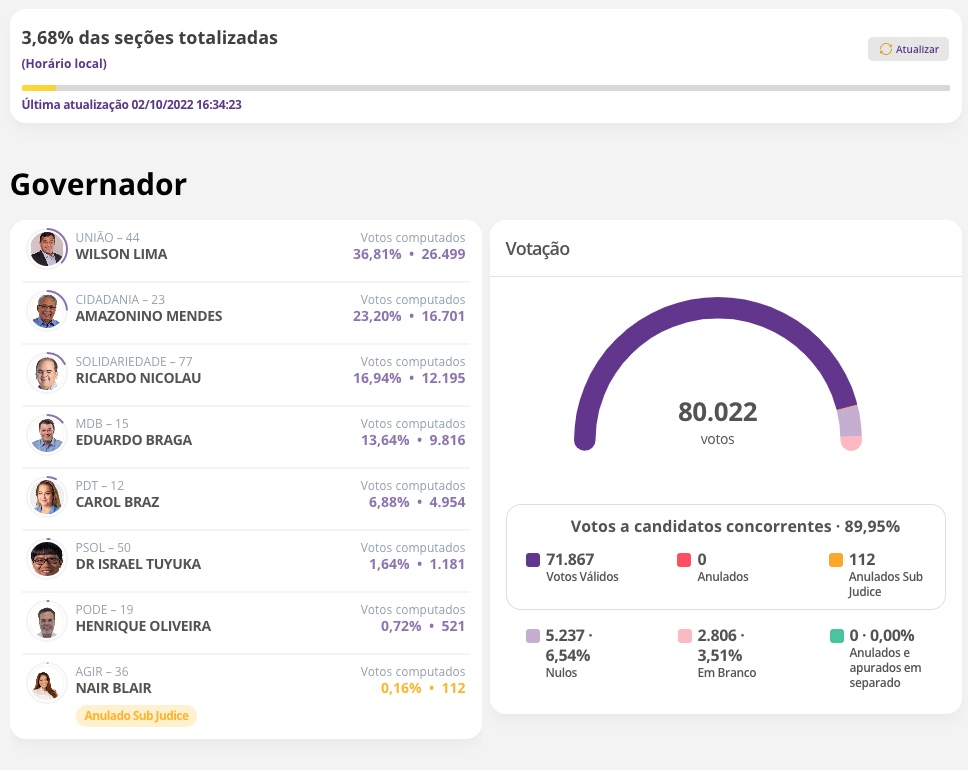Click Ricardo Nicolau's candidate photo
This screenshot has height=770, width=968.
47,372
